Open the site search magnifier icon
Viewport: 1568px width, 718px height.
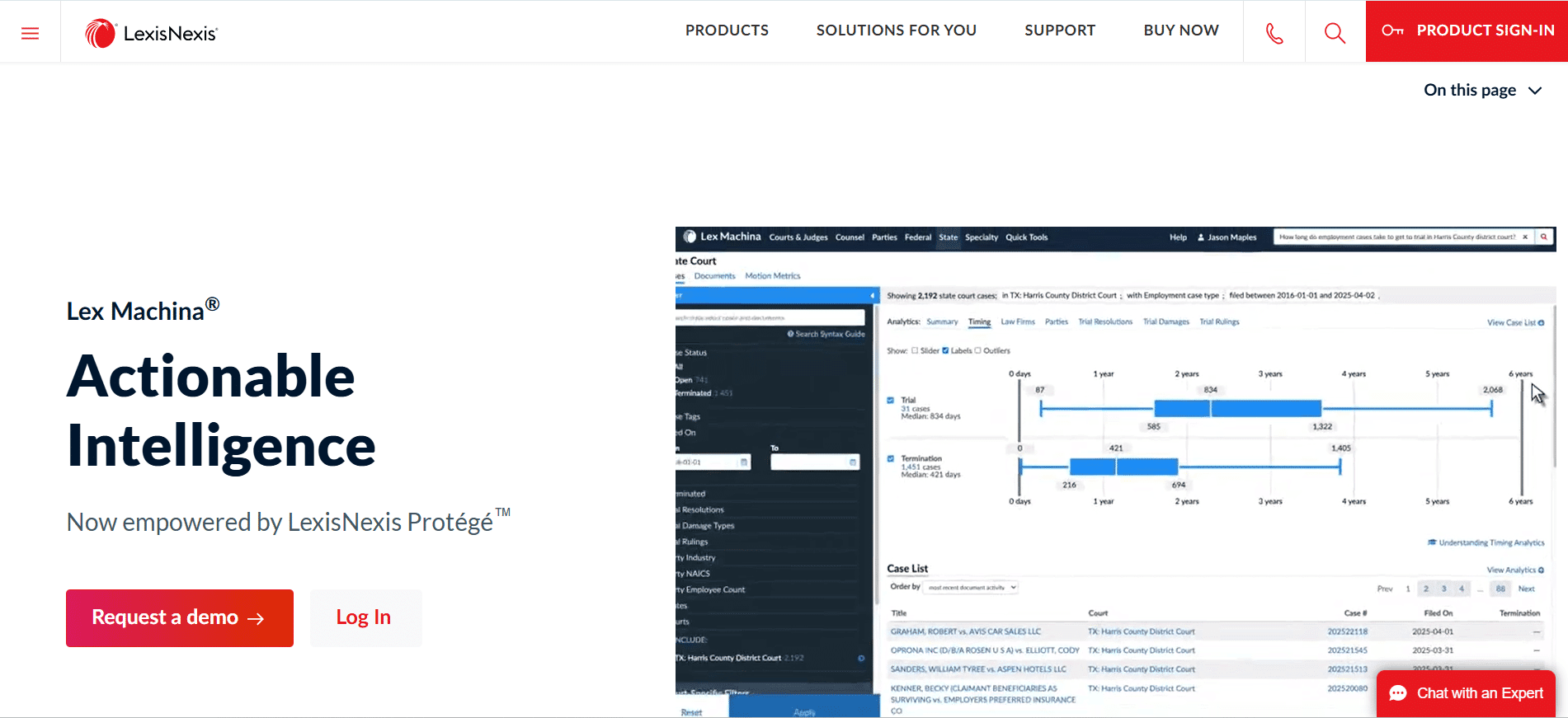(1335, 33)
